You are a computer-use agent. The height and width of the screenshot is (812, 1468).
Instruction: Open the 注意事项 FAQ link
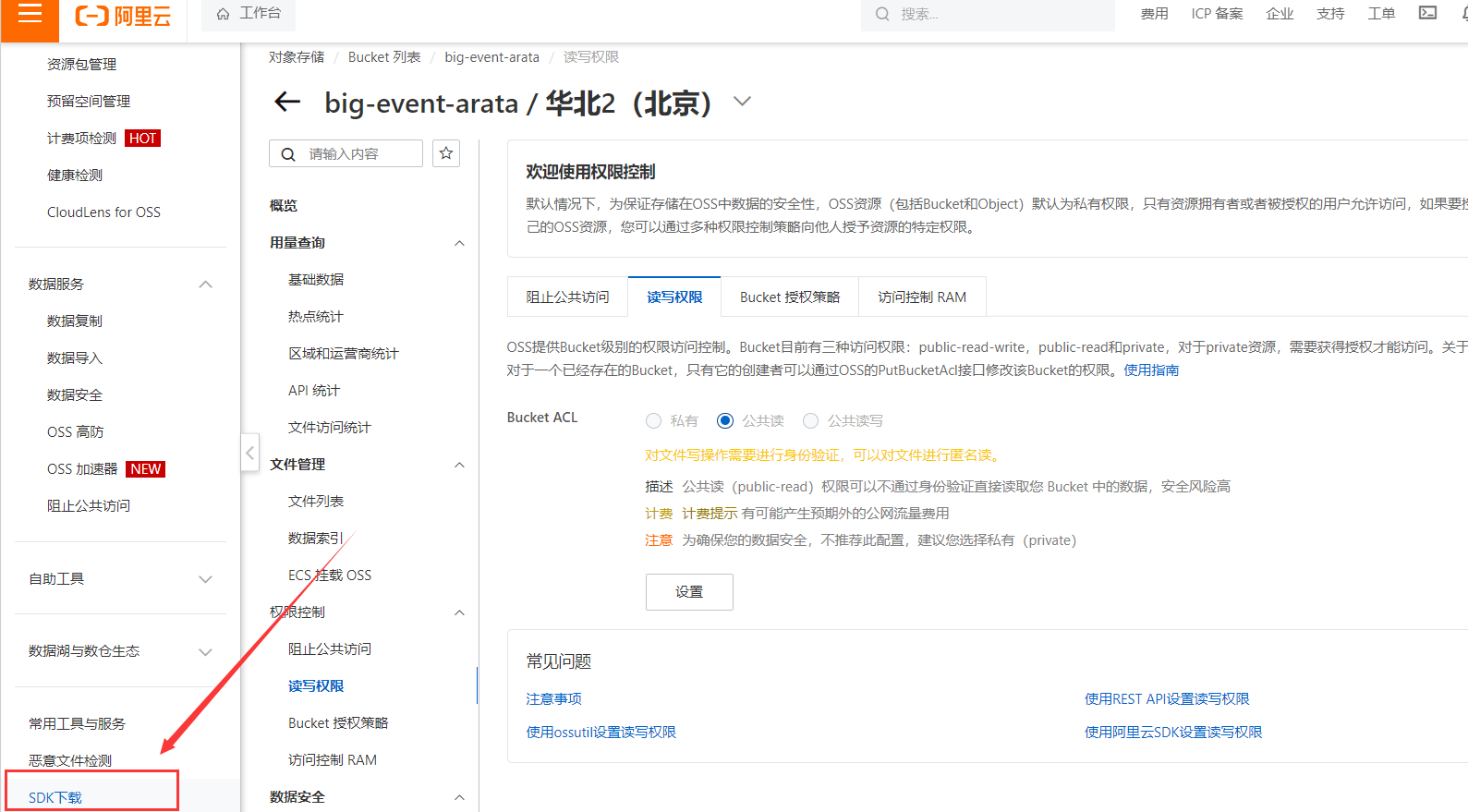pyautogui.click(x=554, y=699)
